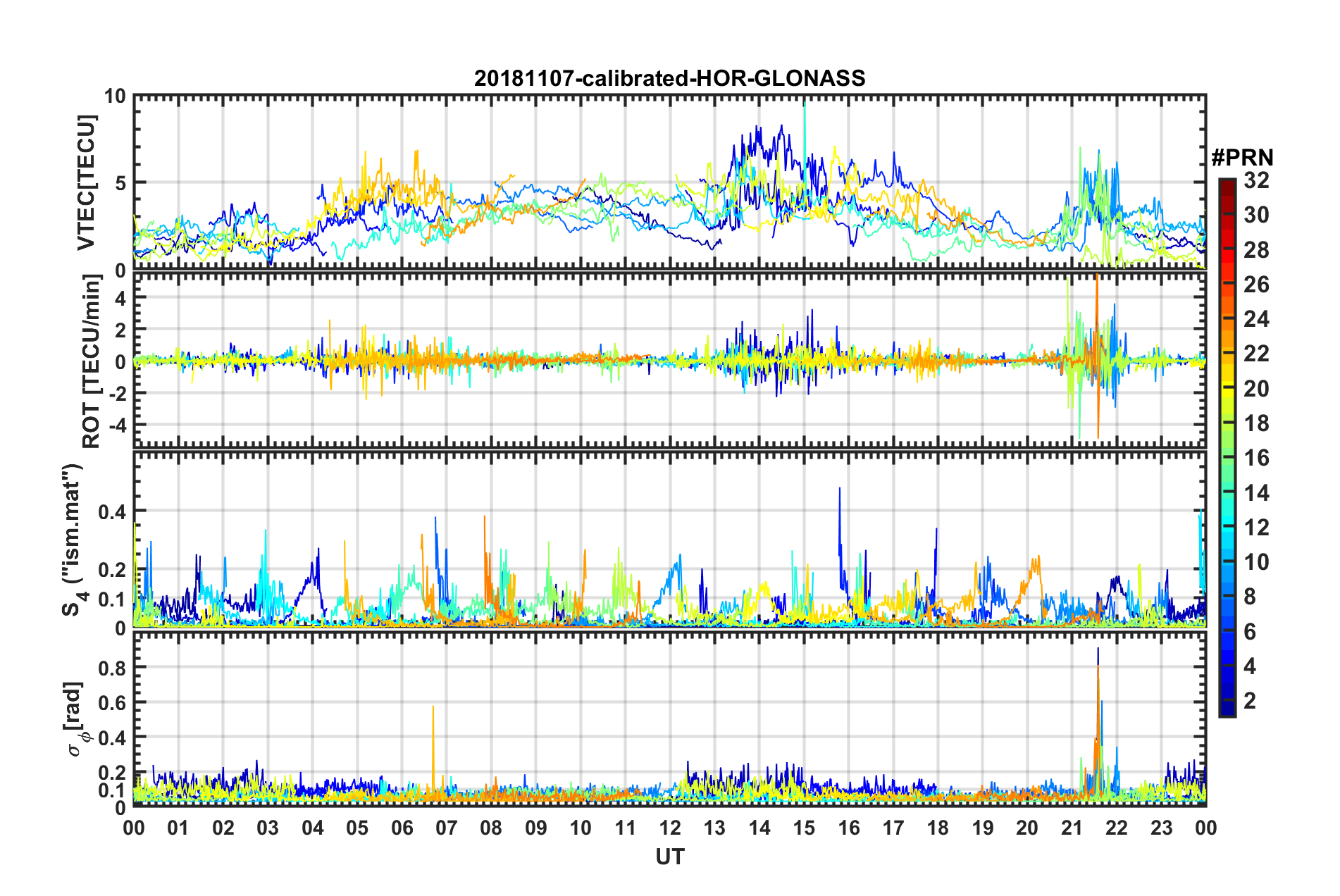Click the plot title 20181107-calibrated-HOR-GLONASS
This screenshot has width=1340, height=896.
tap(669, 78)
